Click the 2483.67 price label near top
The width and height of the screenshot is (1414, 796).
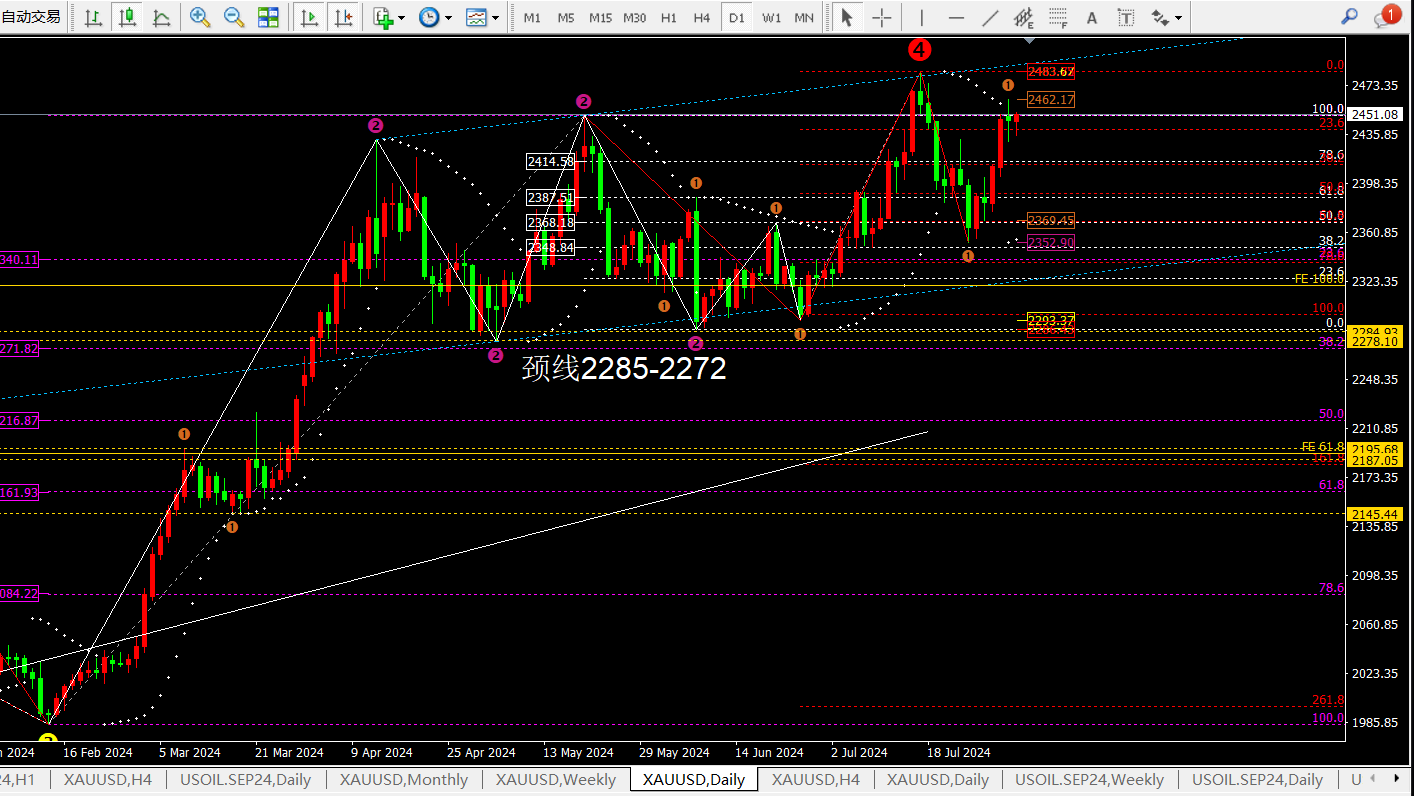click(x=1051, y=72)
